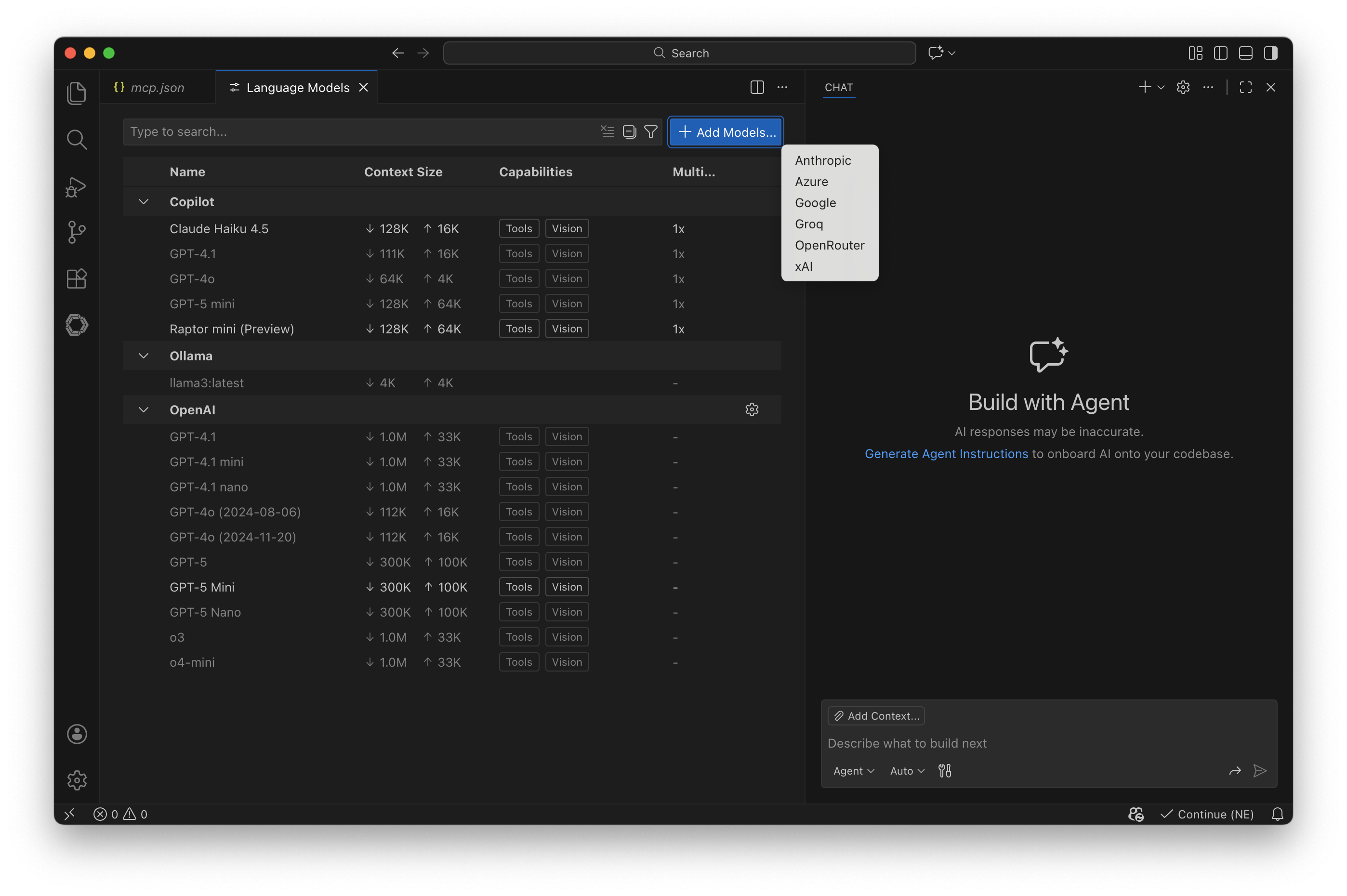Select the Claude Haiku 4.5 row

[x=452, y=228]
